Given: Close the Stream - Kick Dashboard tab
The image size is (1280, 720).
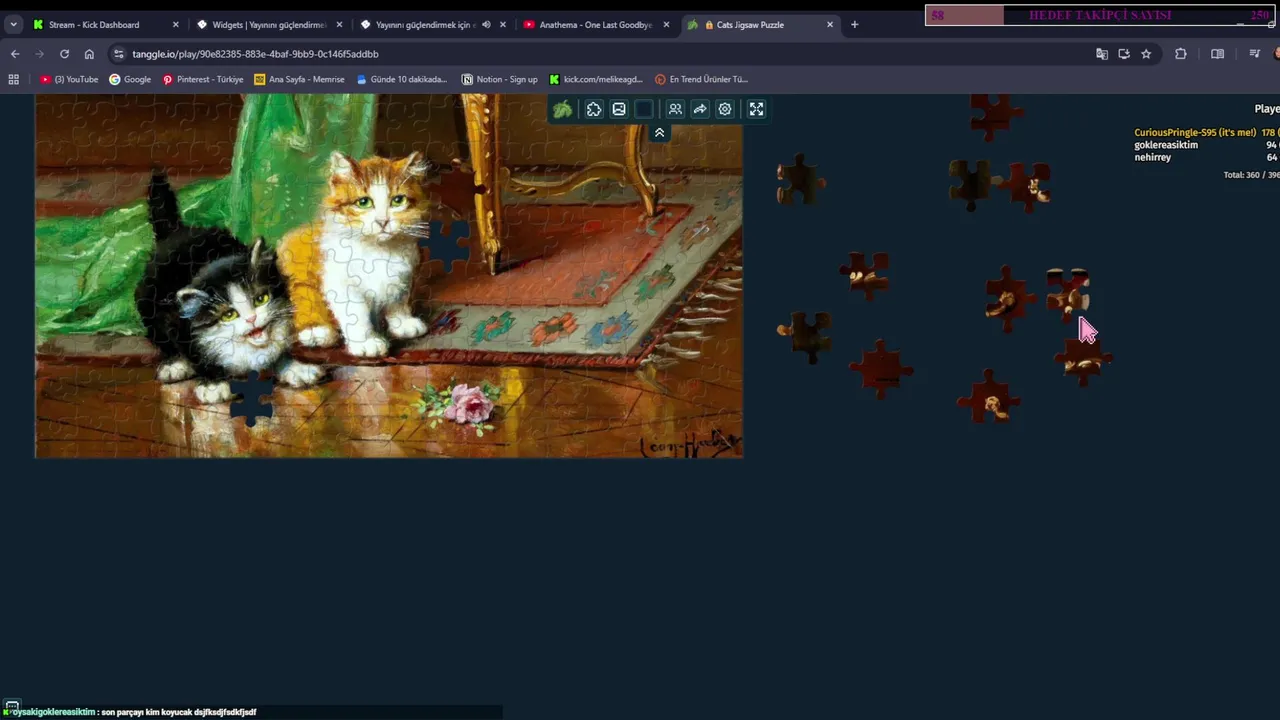Looking at the screenshot, I should [x=175, y=24].
